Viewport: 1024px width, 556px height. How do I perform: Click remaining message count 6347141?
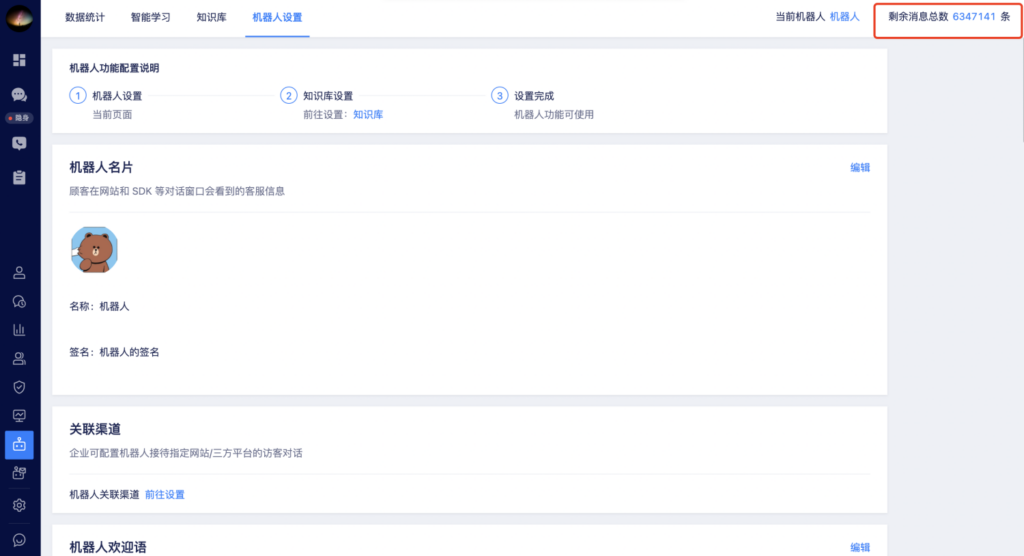pyautogui.click(x=974, y=17)
